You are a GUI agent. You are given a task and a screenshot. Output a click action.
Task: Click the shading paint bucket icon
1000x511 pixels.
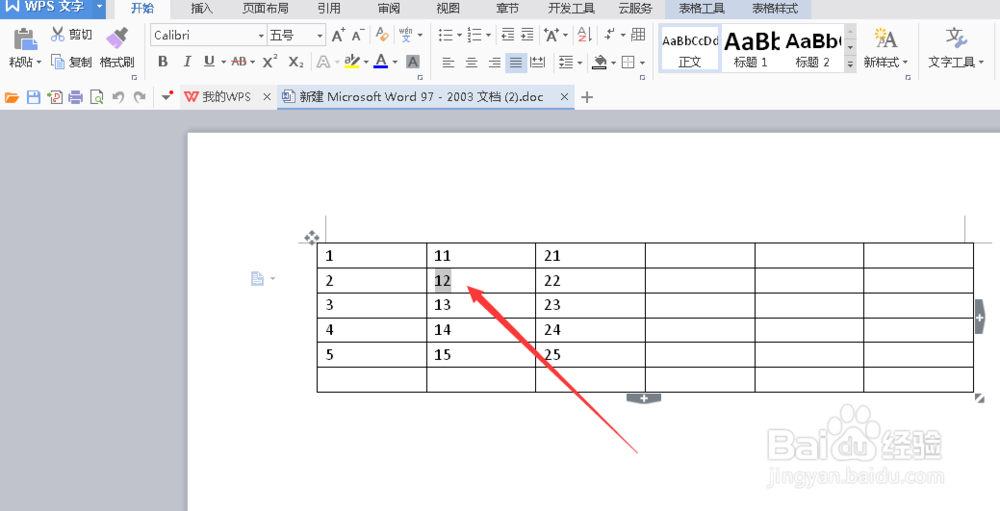point(600,63)
